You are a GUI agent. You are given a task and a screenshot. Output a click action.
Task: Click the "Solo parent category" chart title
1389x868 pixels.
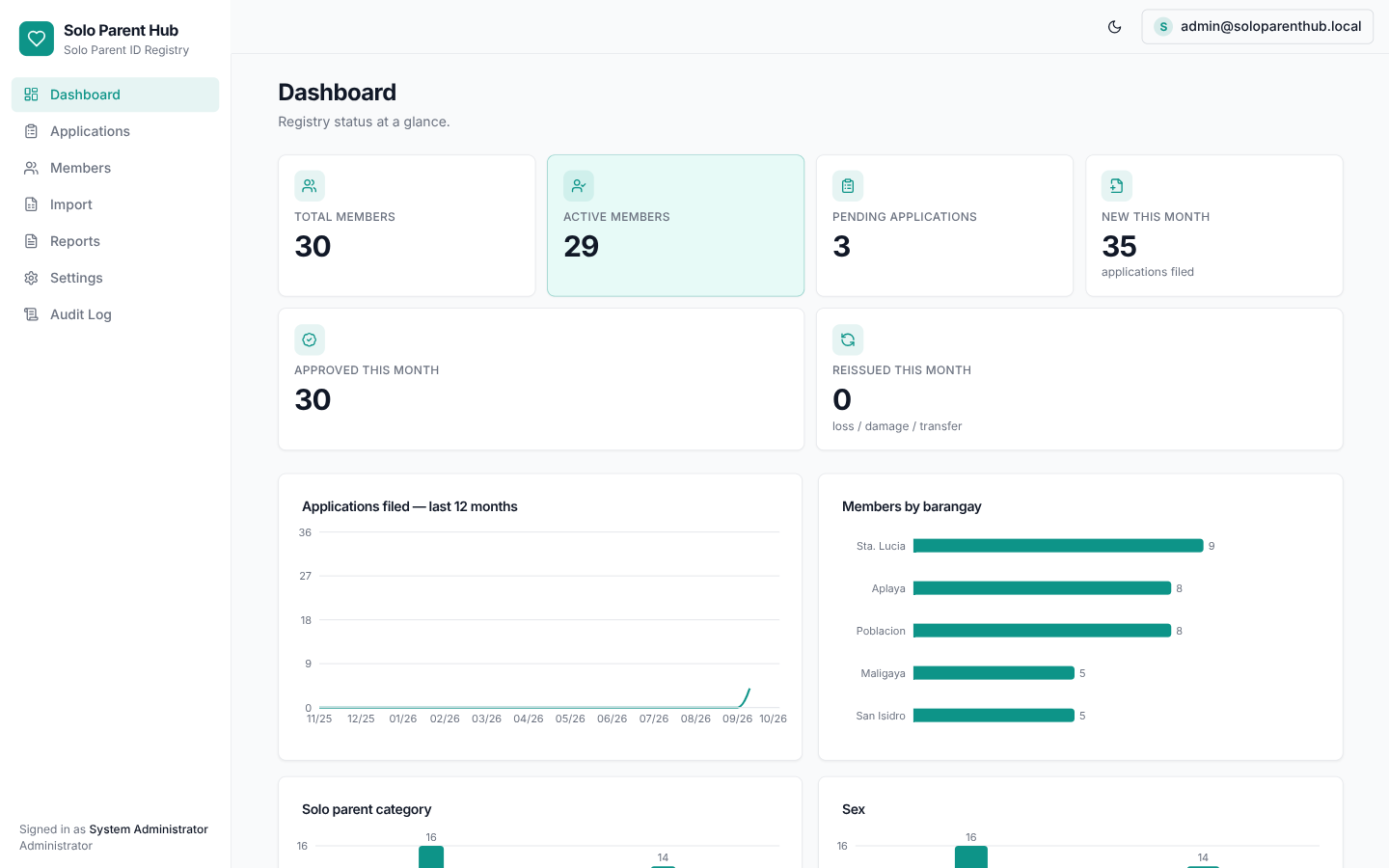coord(367,809)
